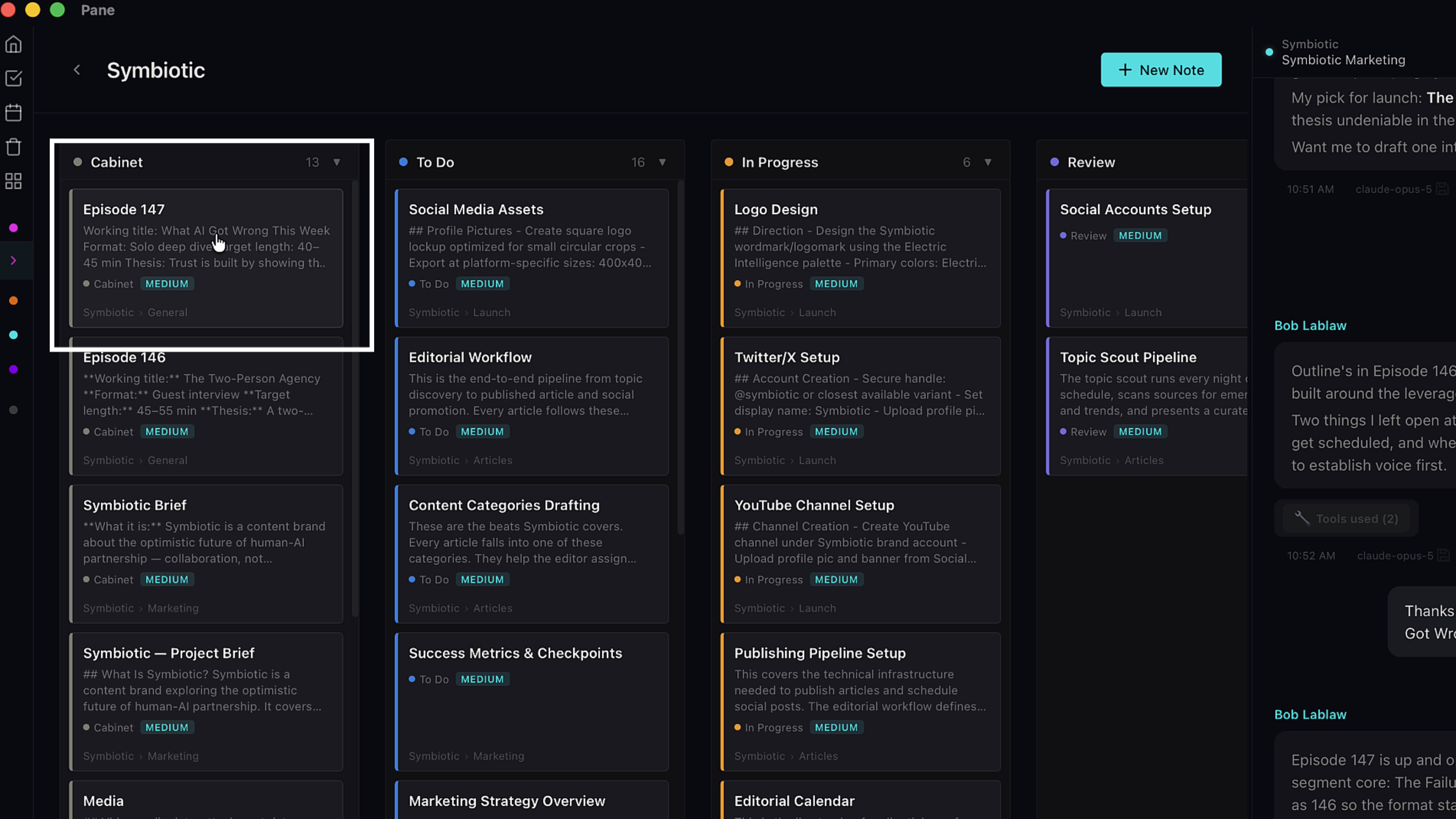Image resolution: width=1456 pixels, height=819 pixels.
Task: Select the gray project dot in sidebar
Action: click(13, 410)
